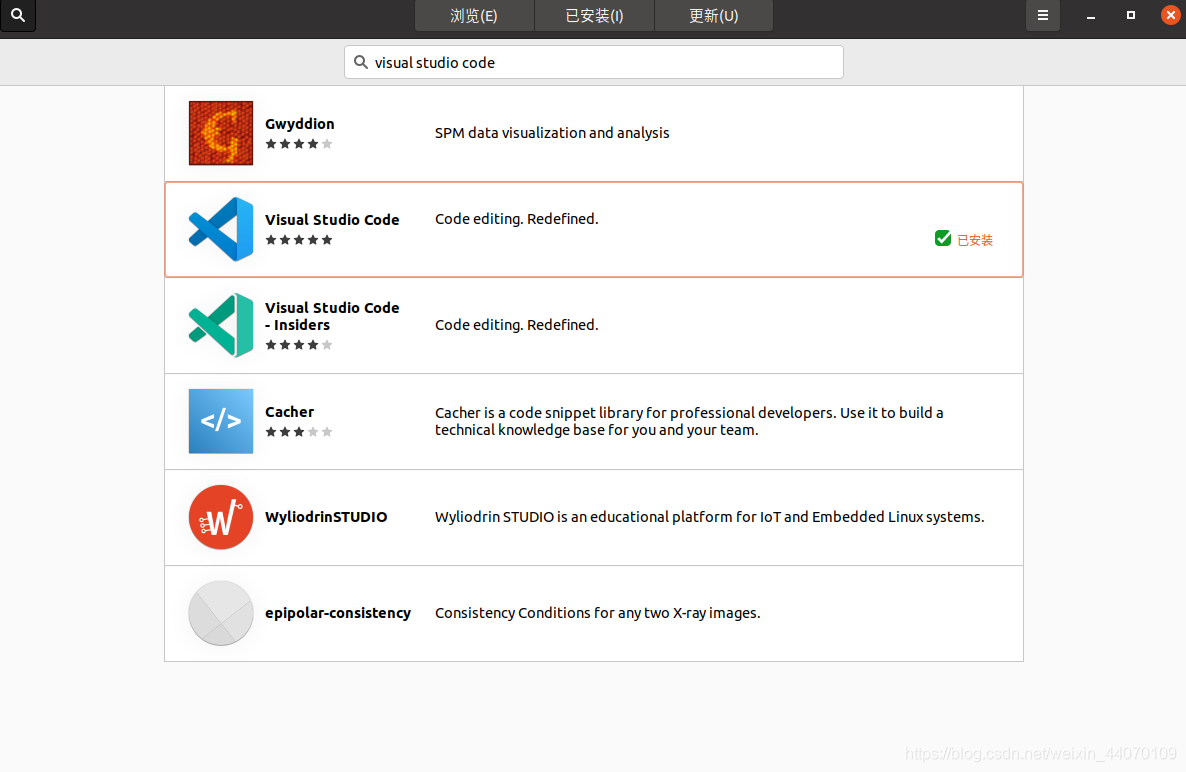Click the Visual Studio Code five-star rating
Viewport: 1186px width, 772px height.
coord(299,240)
